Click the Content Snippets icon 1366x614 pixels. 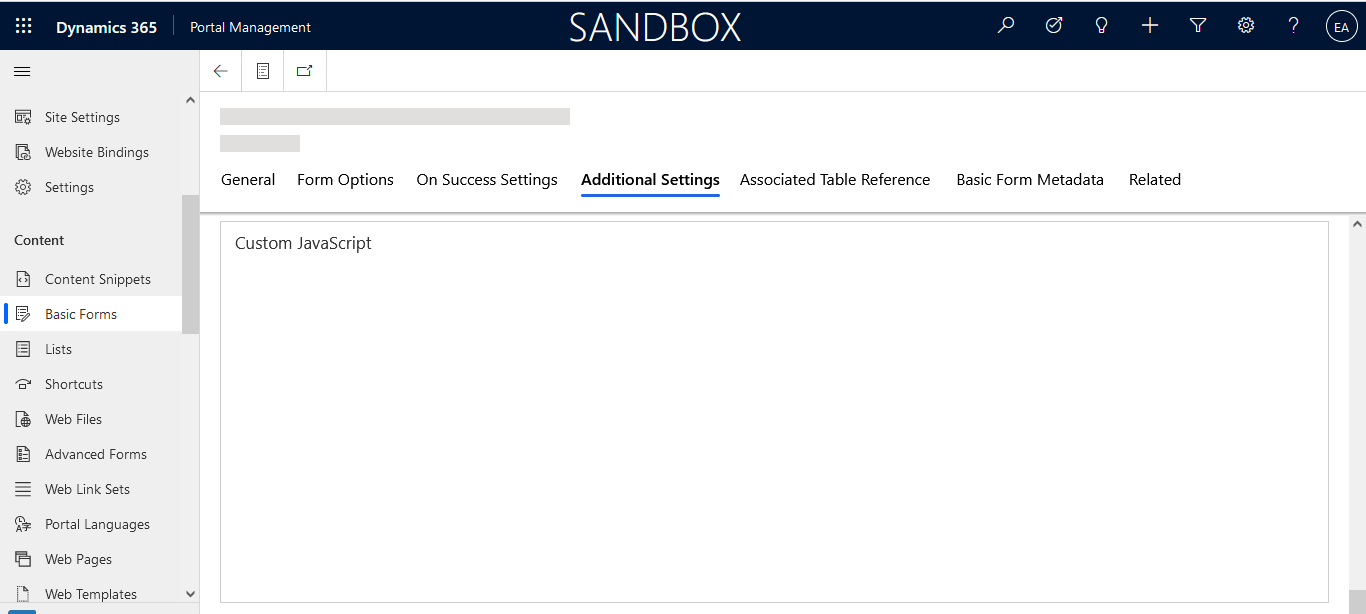[x=23, y=279]
